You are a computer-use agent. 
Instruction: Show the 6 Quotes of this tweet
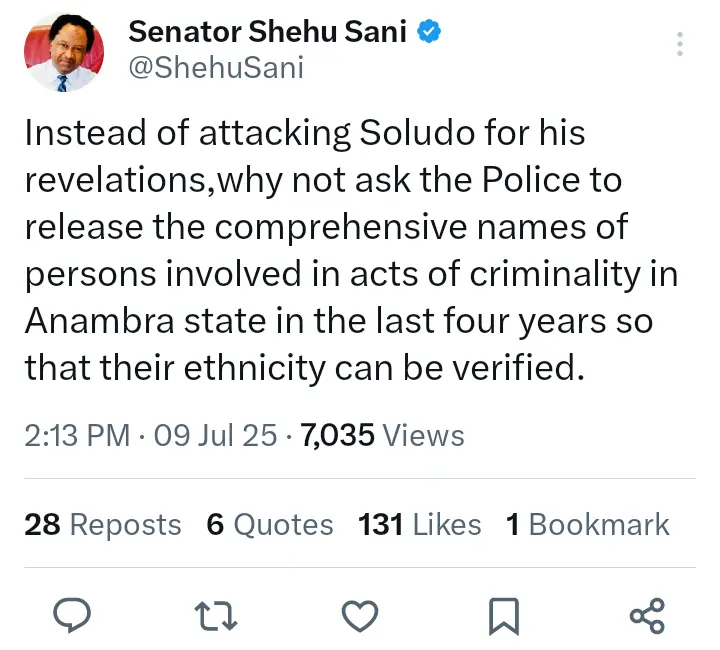270,525
